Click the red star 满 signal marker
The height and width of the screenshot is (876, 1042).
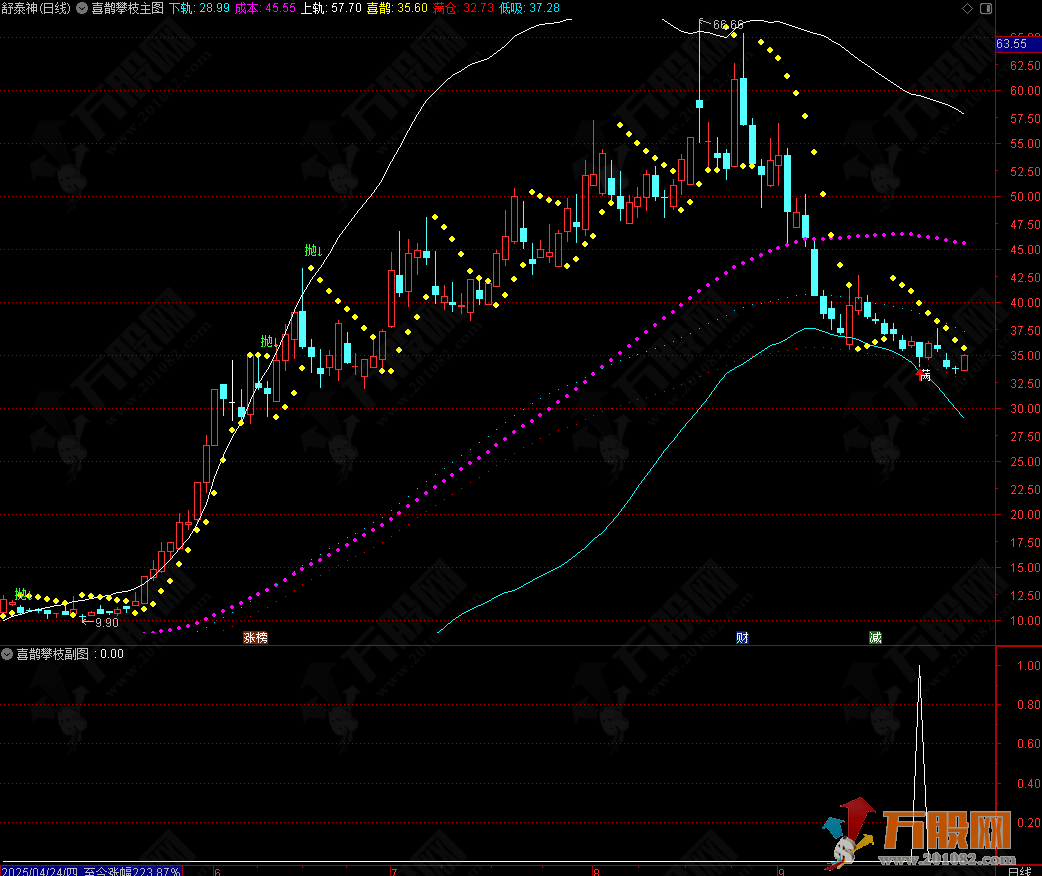921,374
